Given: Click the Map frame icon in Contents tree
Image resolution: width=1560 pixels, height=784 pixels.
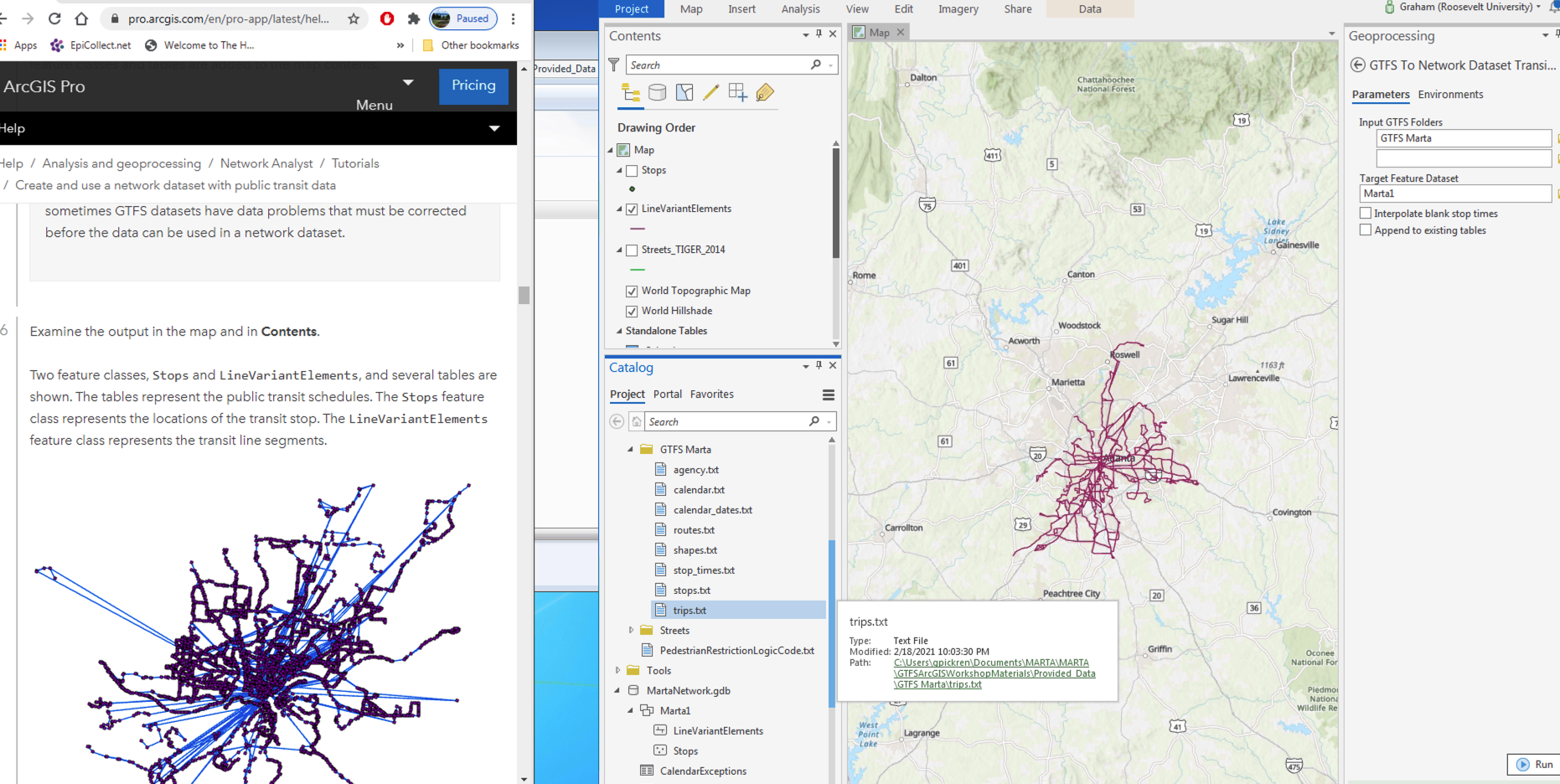Looking at the screenshot, I should [623, 150].
